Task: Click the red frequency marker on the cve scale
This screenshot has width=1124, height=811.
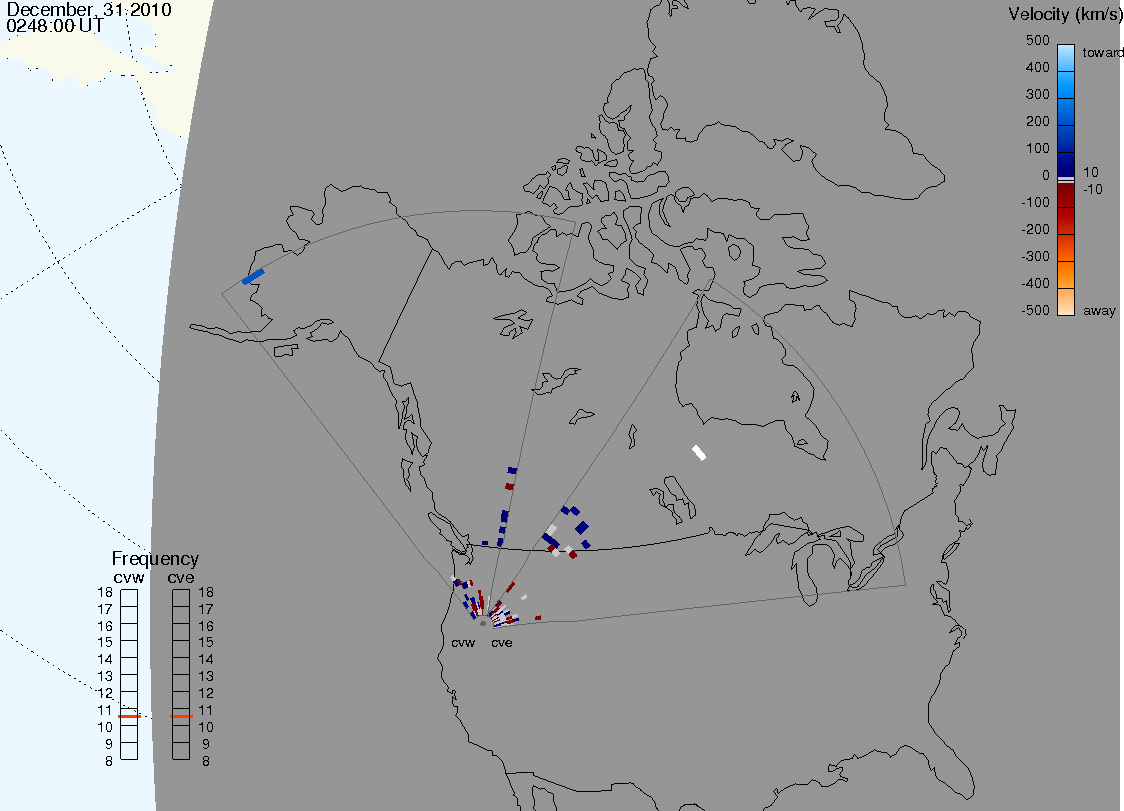Action: (181, 716)
